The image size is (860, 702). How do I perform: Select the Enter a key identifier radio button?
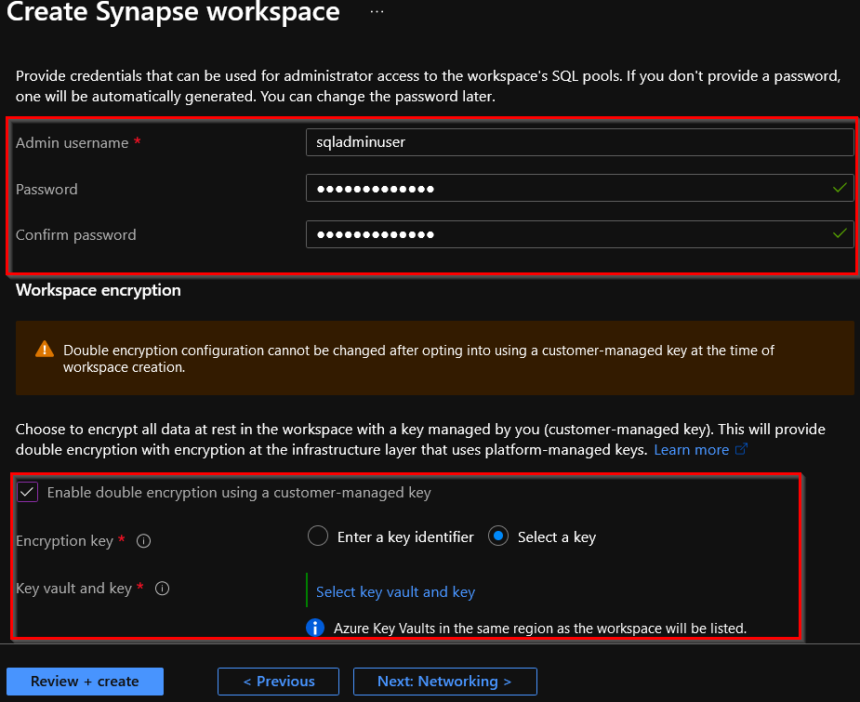point(318,536)
